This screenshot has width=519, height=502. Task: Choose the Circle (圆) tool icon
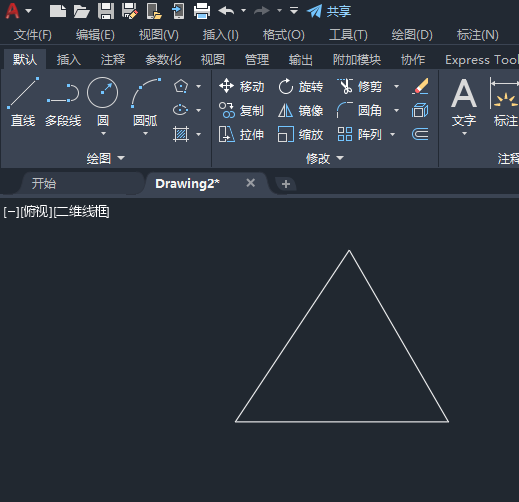[x=103, y=93]
